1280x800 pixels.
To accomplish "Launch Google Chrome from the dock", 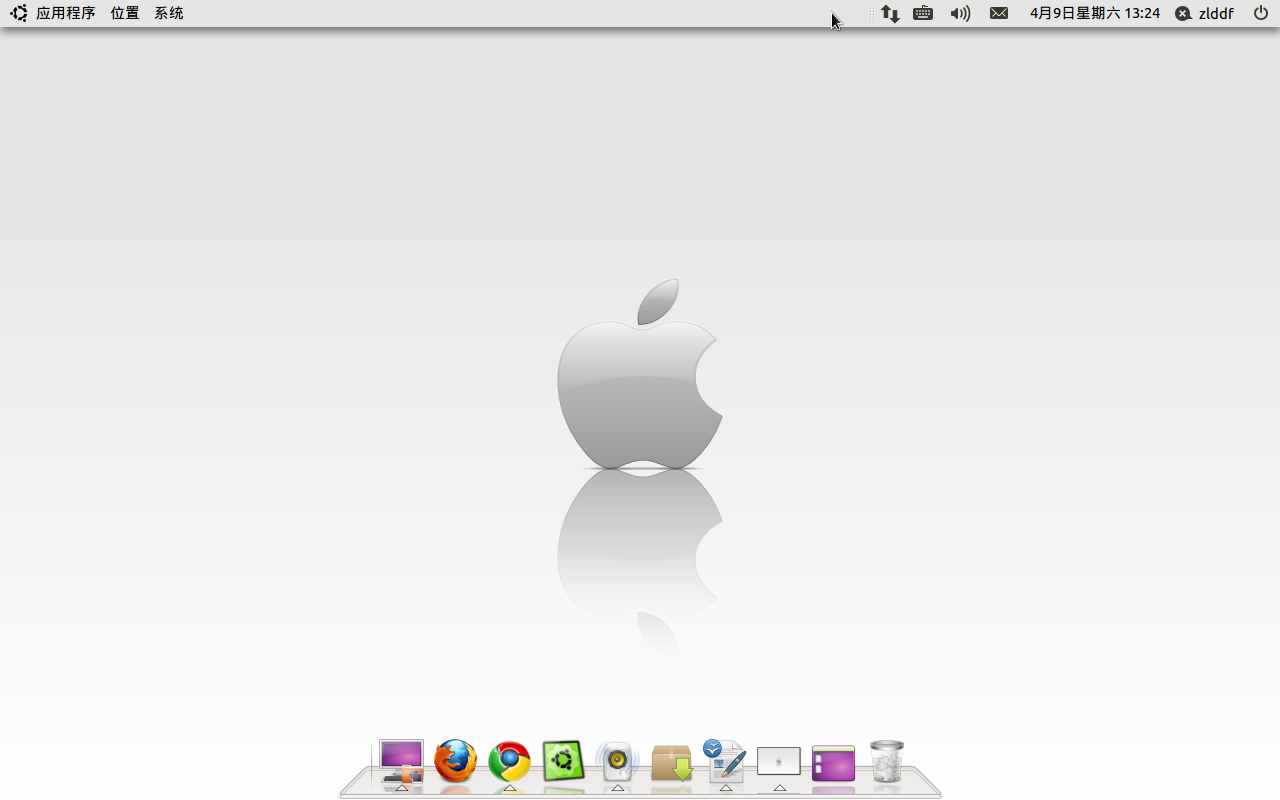I will click(x=510, y=762).
